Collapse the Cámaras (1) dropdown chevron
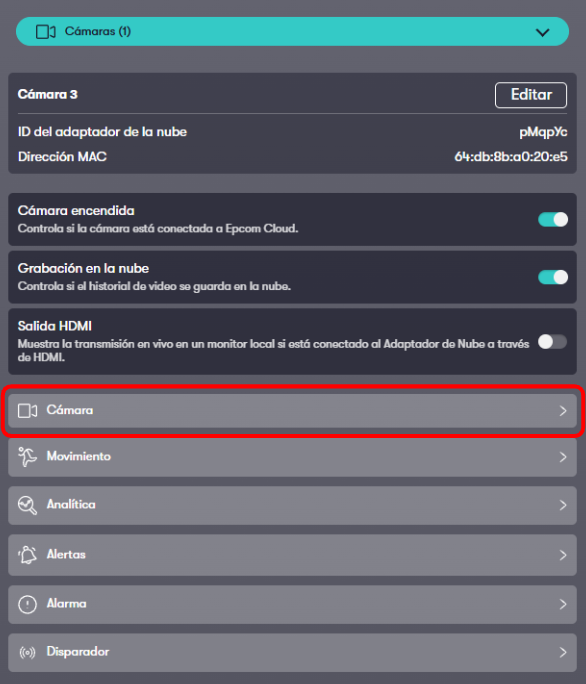 pyautogui.click(x=542, y=32)
